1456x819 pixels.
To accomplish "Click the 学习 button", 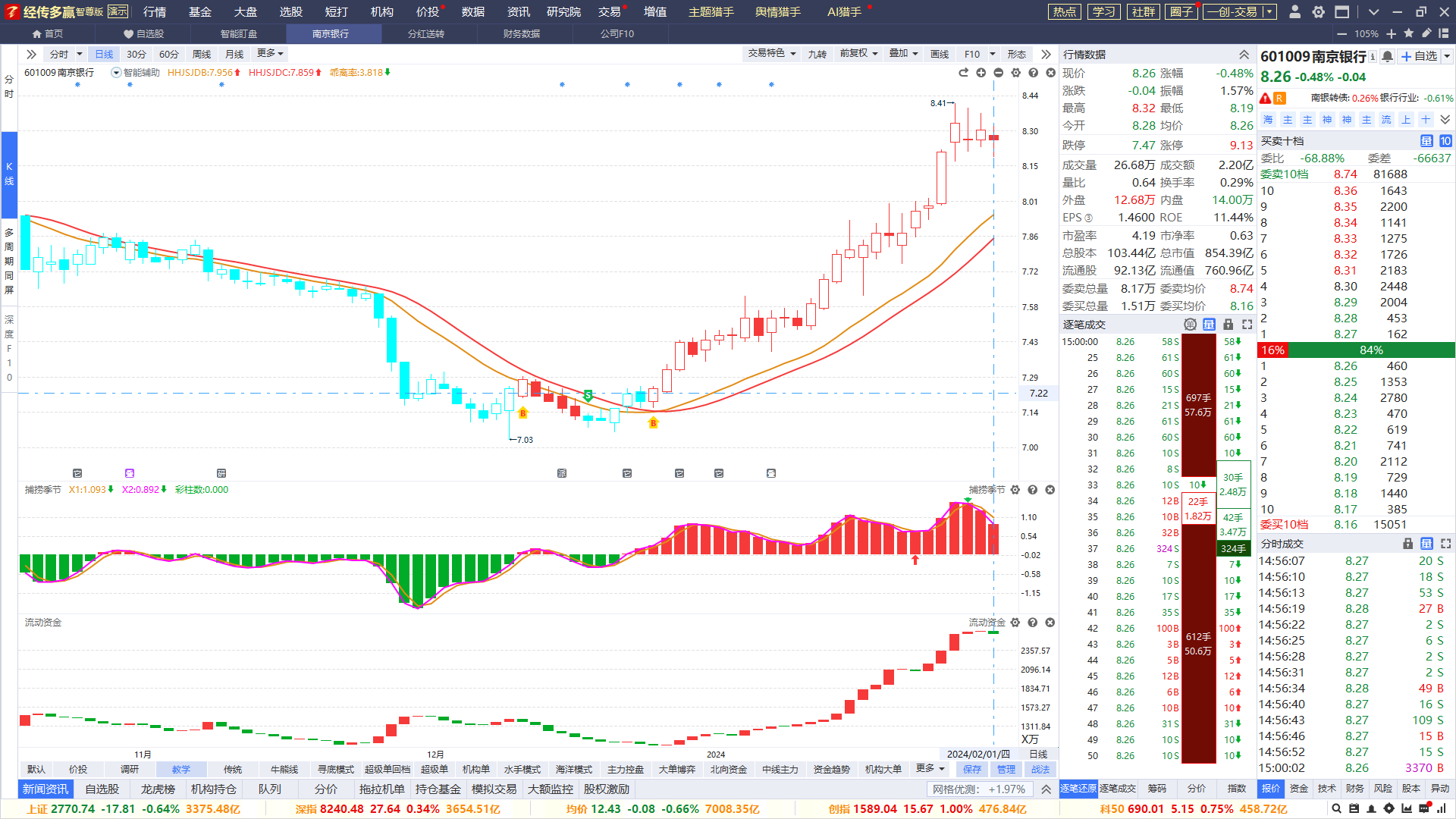I will coord(1104,12).
